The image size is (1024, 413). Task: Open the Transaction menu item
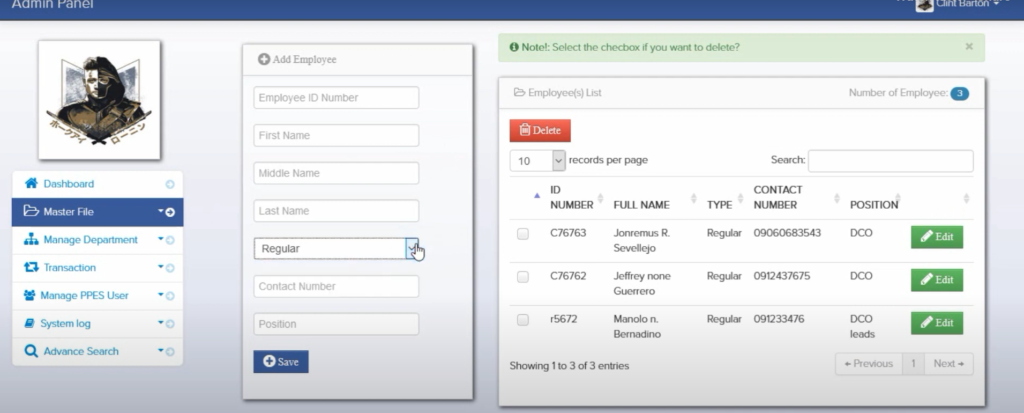[97, 268]
